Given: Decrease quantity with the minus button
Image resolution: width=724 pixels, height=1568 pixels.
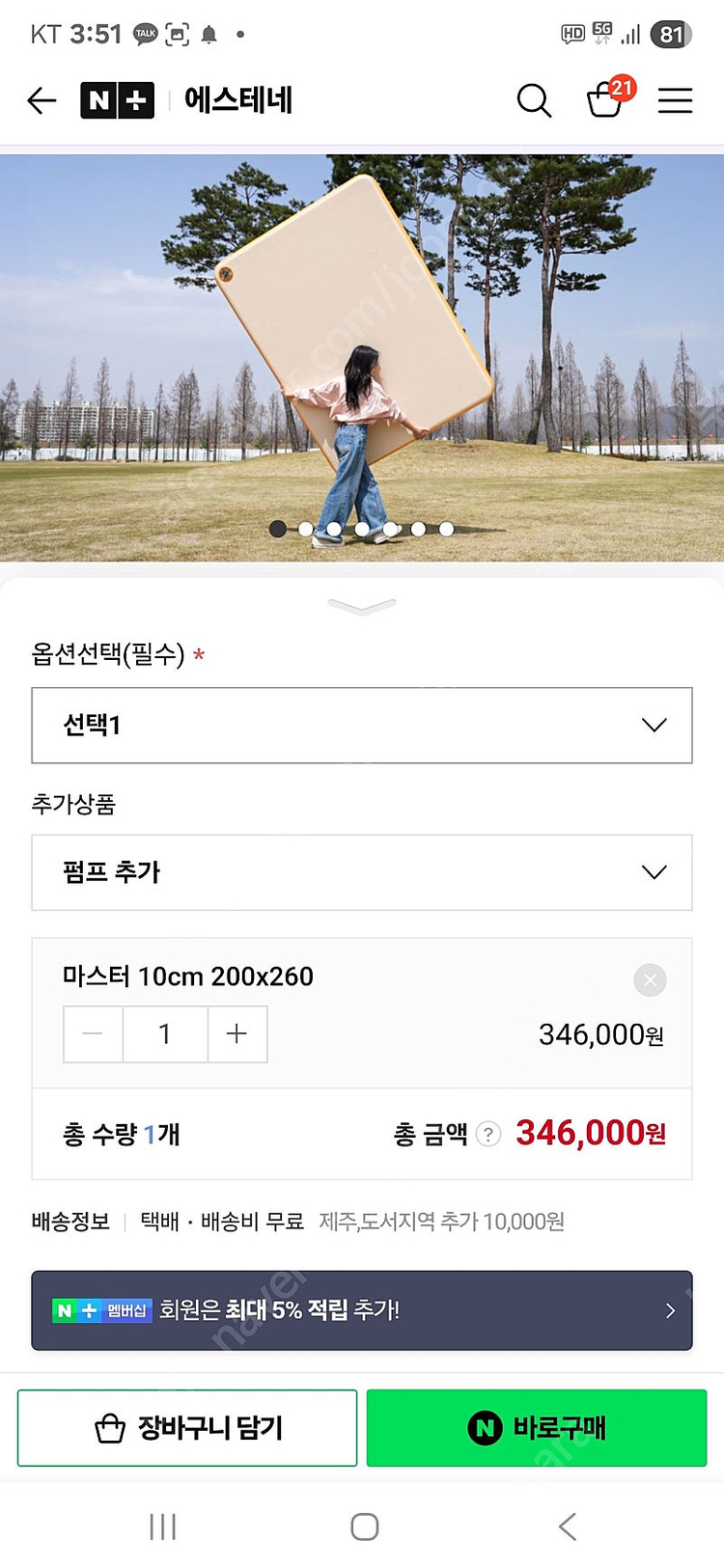Looking at the screenshot, I should click(93, 1034).
